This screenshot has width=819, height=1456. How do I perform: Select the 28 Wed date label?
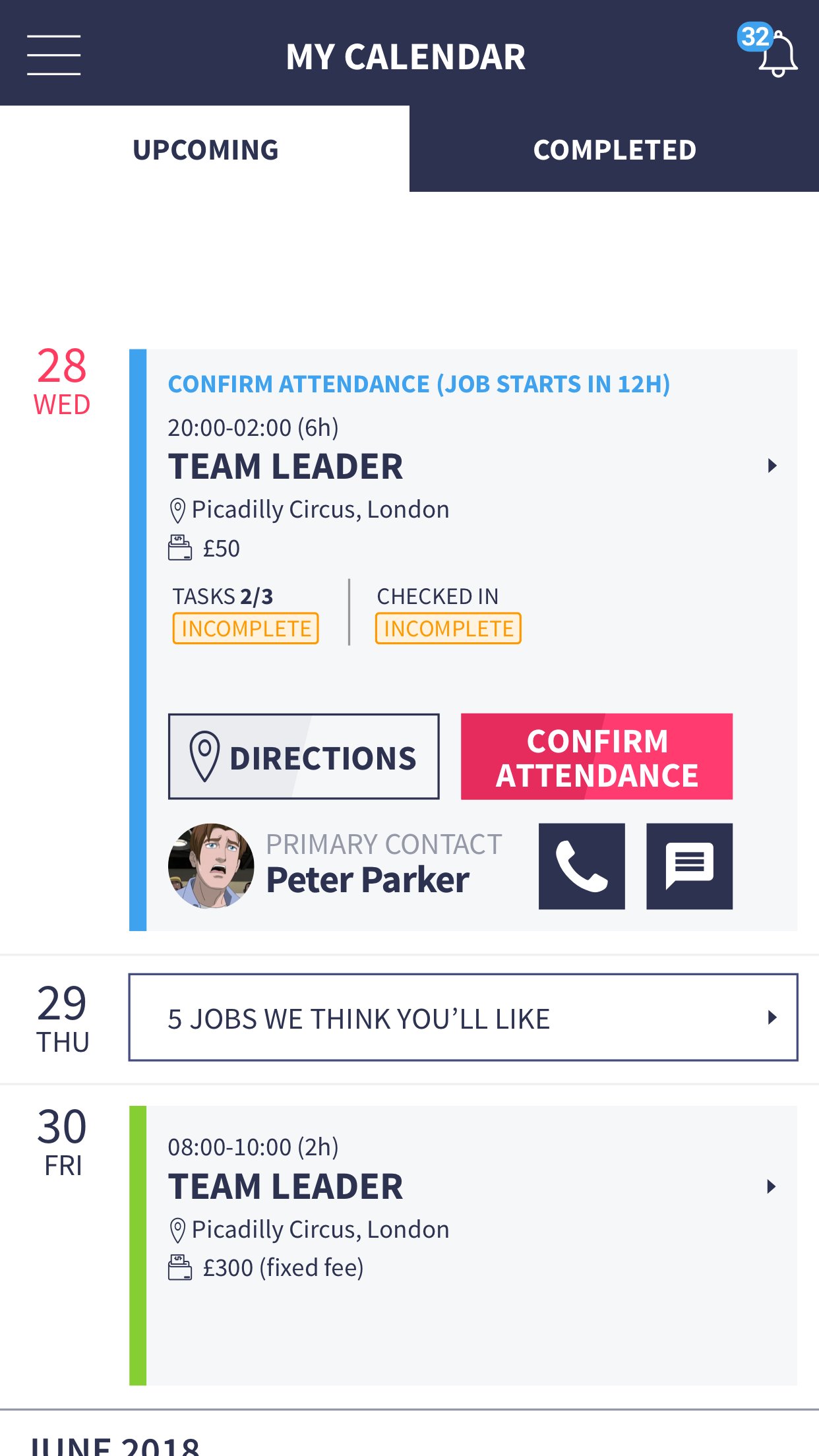coord(62,381)
